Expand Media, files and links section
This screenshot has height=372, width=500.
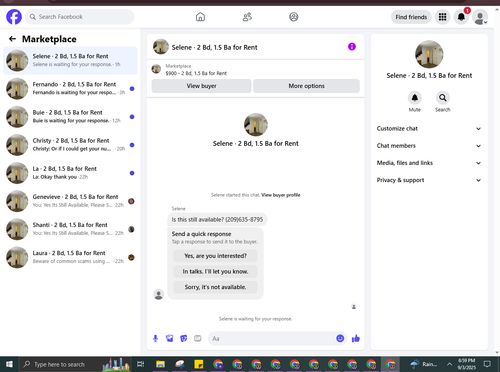pos(429,163)
